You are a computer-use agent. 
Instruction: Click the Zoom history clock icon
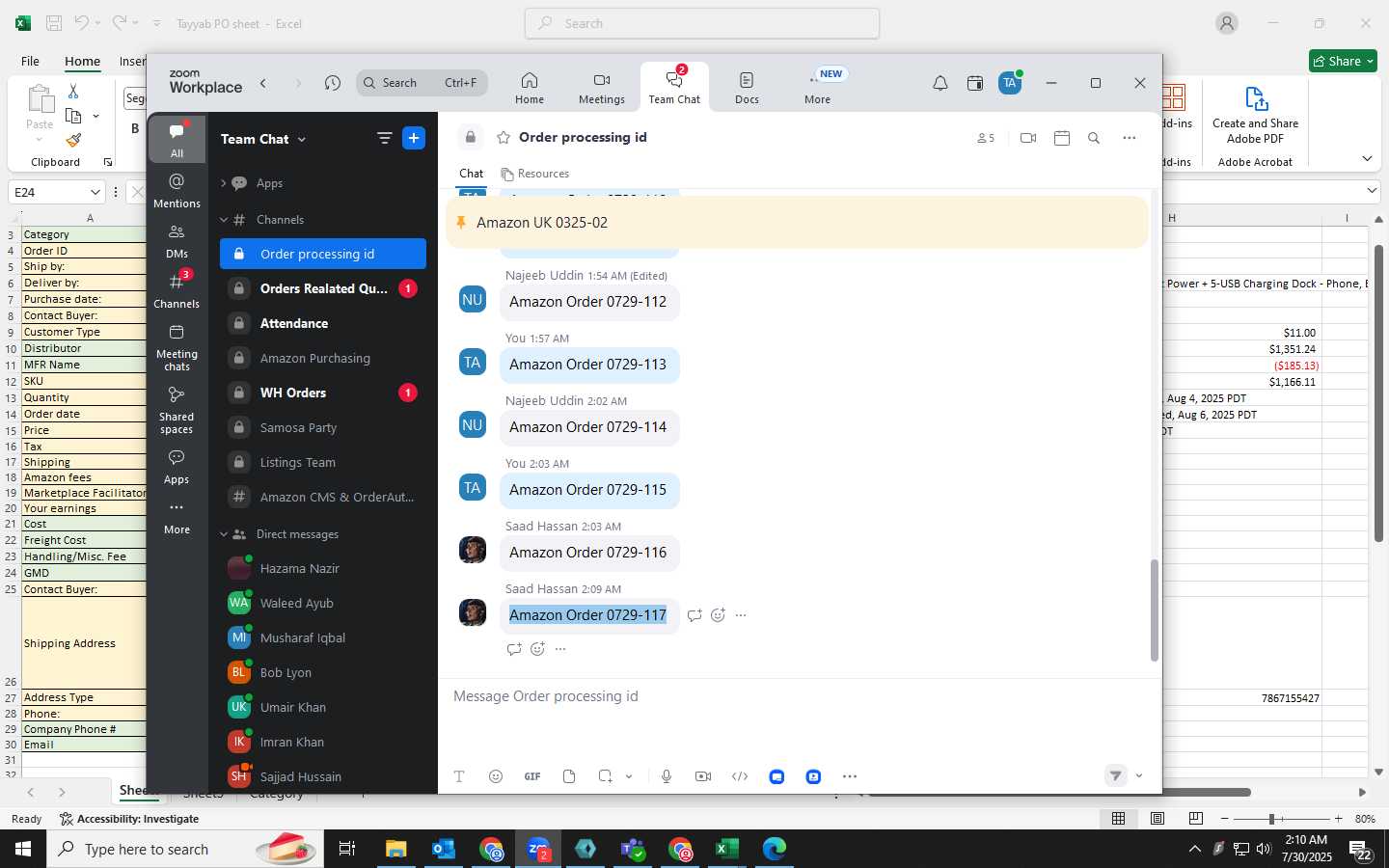[333, 83]
